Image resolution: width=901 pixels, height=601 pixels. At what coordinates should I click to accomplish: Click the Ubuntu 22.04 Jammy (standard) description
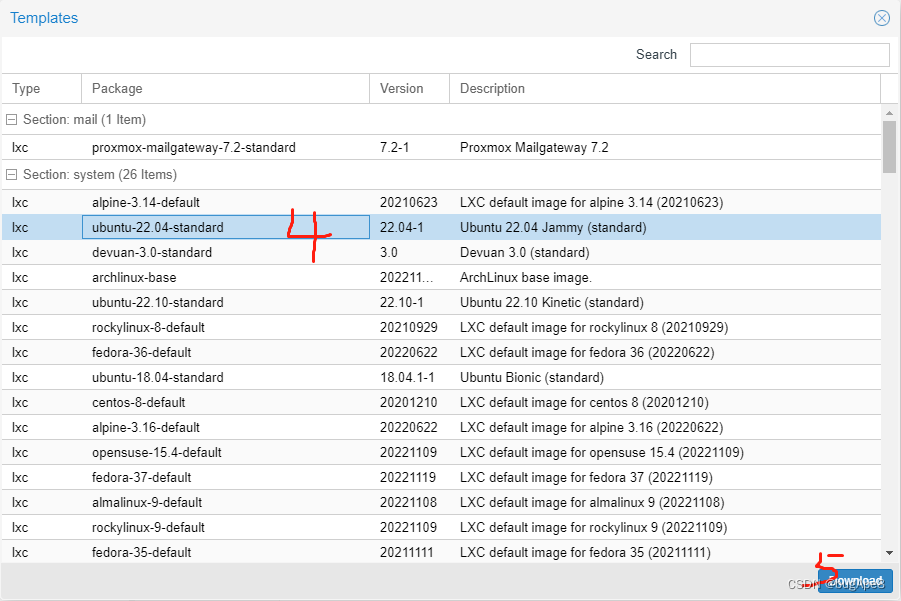pyautogui.click(x=553, y=228)
